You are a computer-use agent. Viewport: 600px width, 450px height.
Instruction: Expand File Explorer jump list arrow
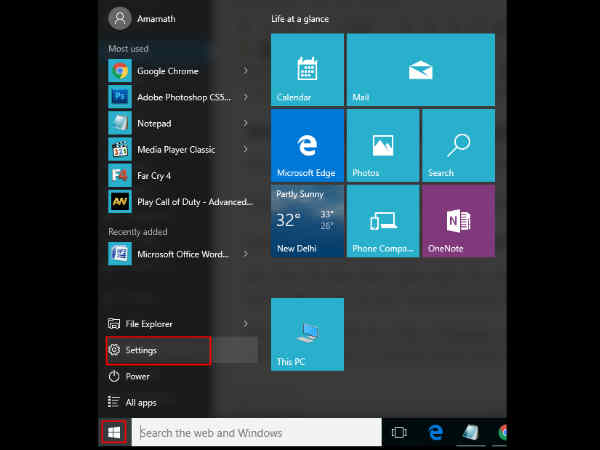pyautogui.click(x=245, y=324)
